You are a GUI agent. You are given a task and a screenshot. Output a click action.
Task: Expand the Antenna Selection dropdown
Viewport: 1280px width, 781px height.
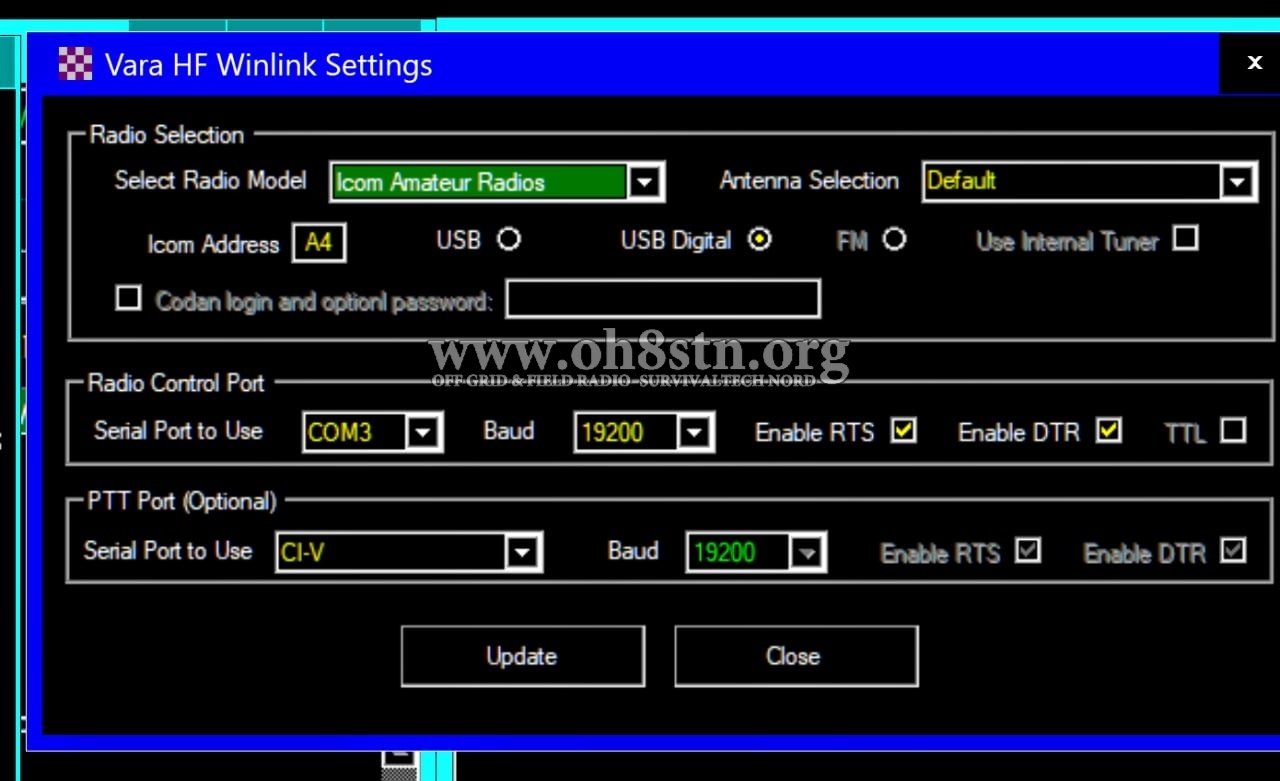point(1237,183)
